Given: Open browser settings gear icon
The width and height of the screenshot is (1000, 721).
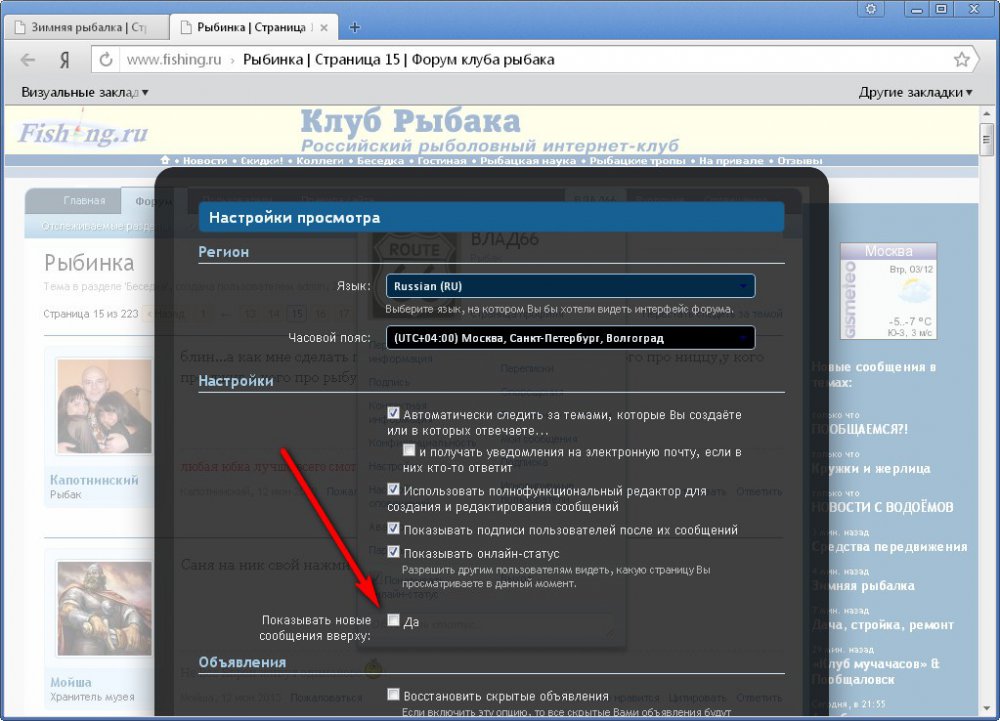Looking at the screenshot, I should (871, 9).
